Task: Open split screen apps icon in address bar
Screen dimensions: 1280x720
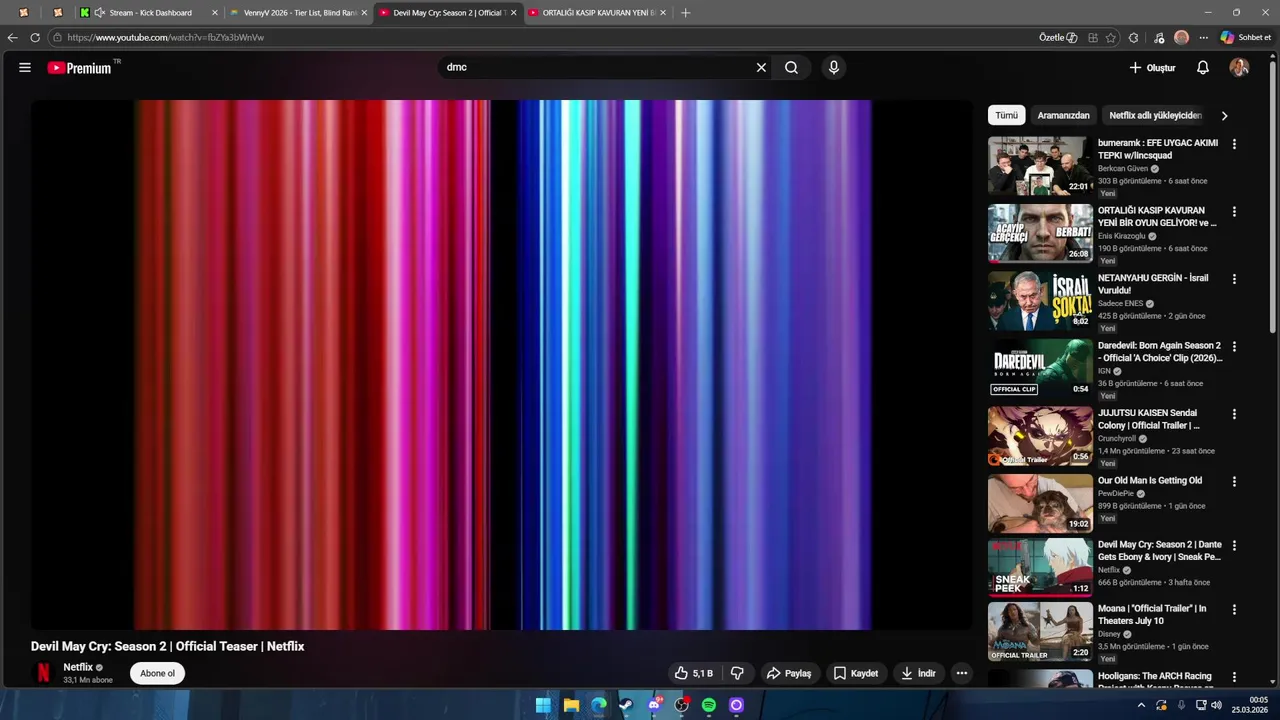Action: (1093, 37)
